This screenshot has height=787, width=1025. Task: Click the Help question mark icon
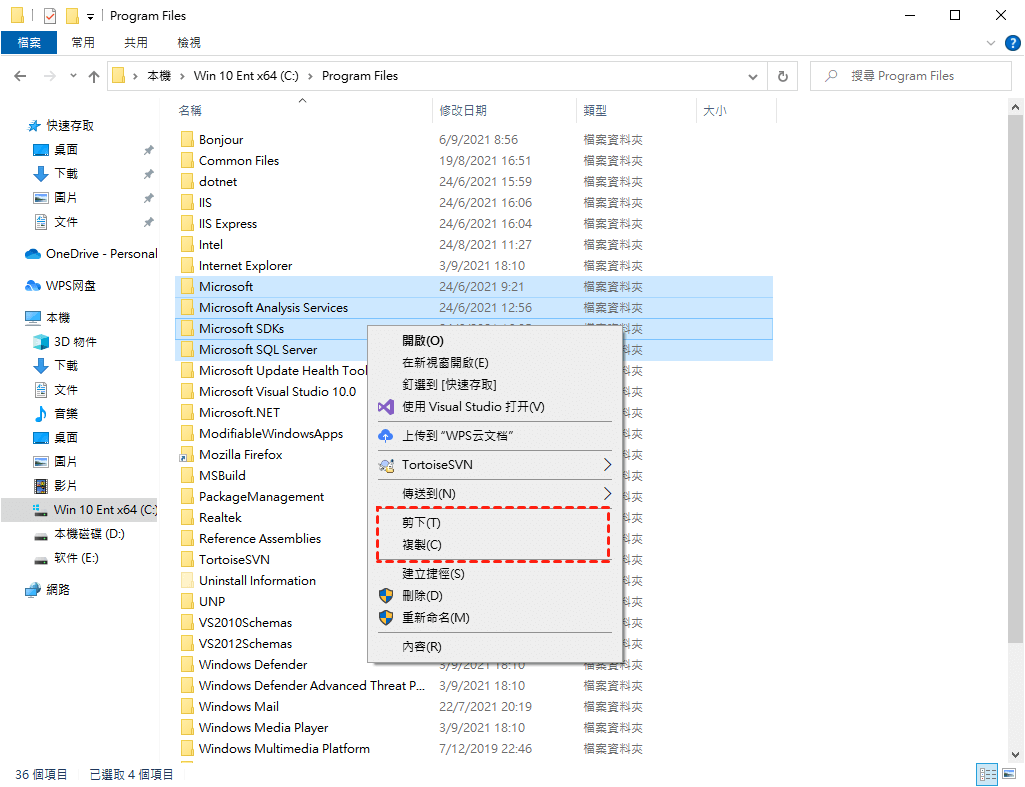pos(1013,43)
